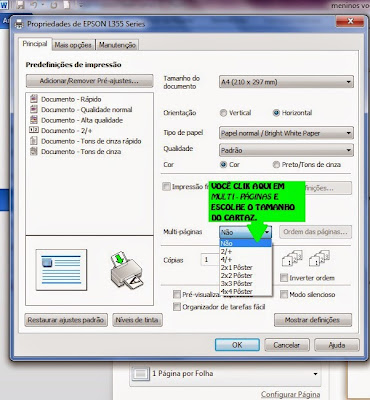Select 2/+ in the Multi-páginas list
The height and width of the screenshot is (400, 370).
pos(246,251)
